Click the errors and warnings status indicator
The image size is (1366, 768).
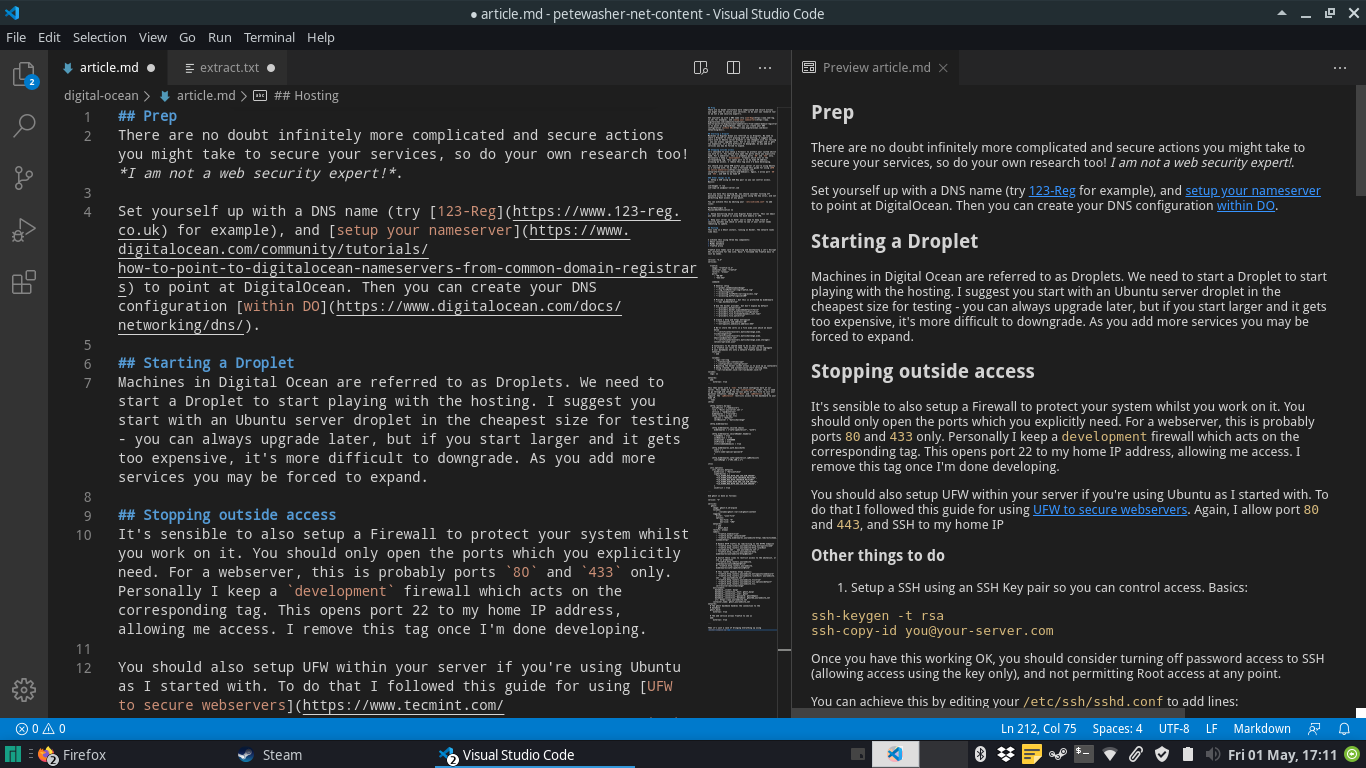pyautogui.click(x=41, y=729)
